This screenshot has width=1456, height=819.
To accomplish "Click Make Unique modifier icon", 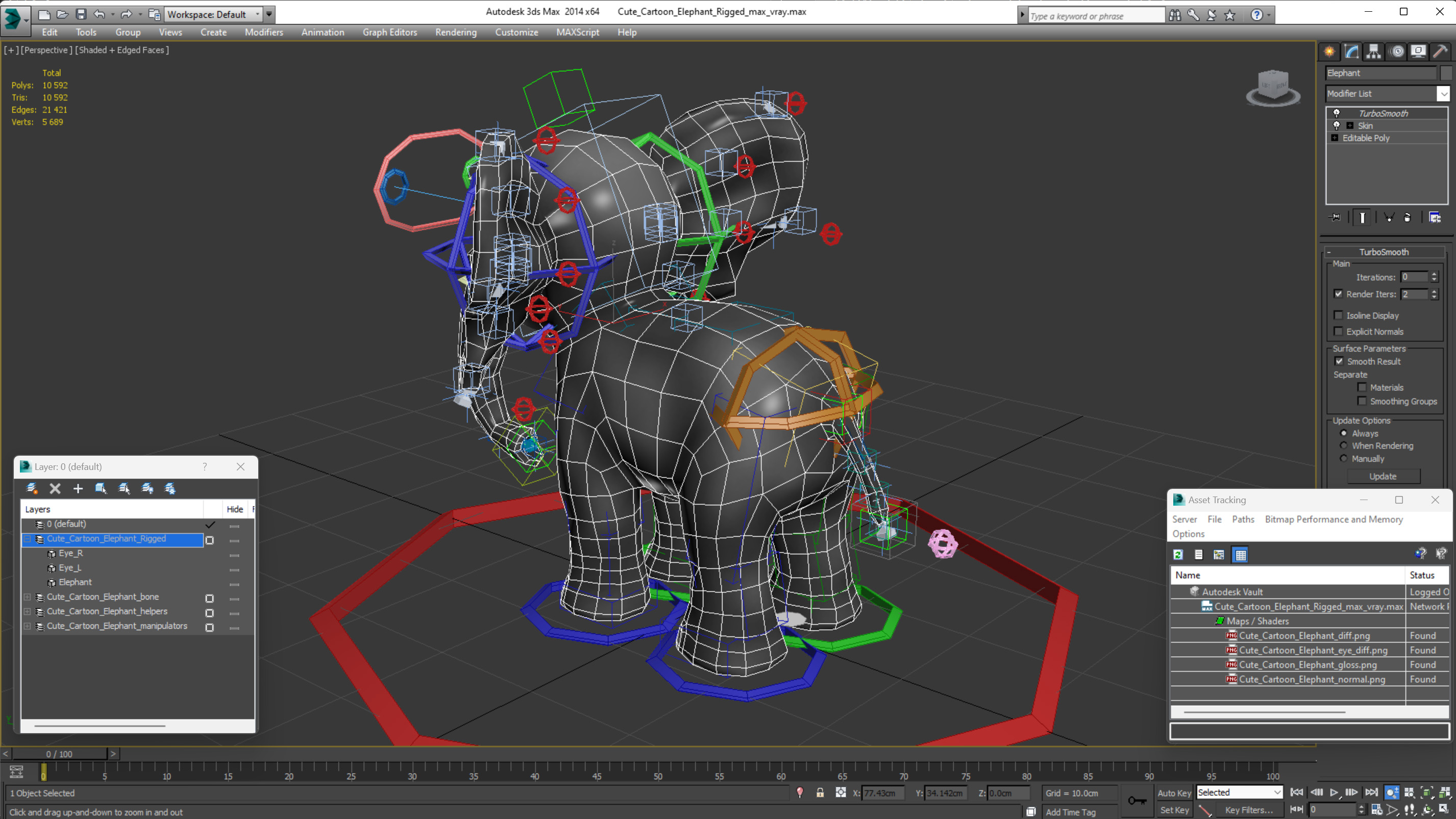I will coord(1389,217).
